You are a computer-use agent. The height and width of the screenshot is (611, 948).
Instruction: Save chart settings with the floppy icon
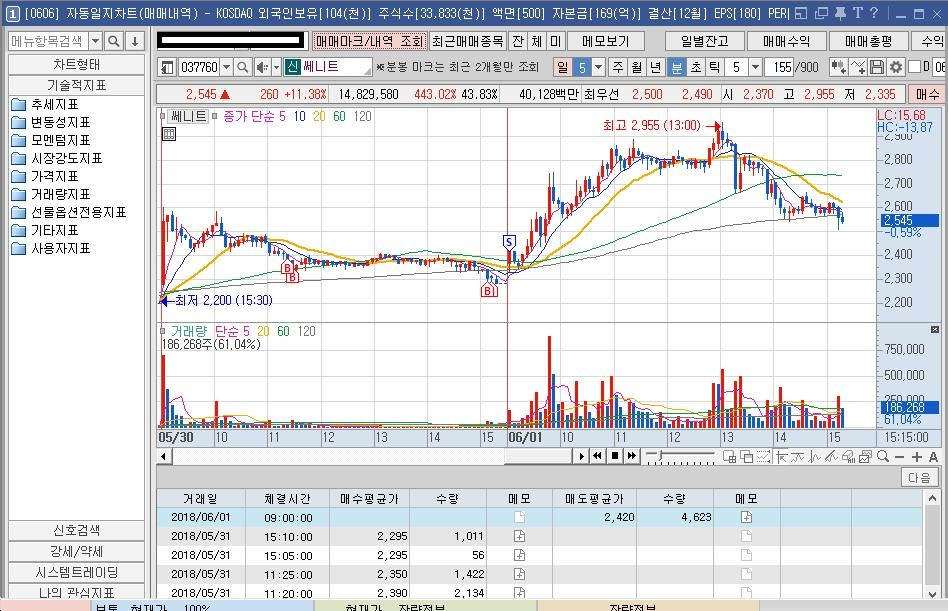[x=877, y=67]
